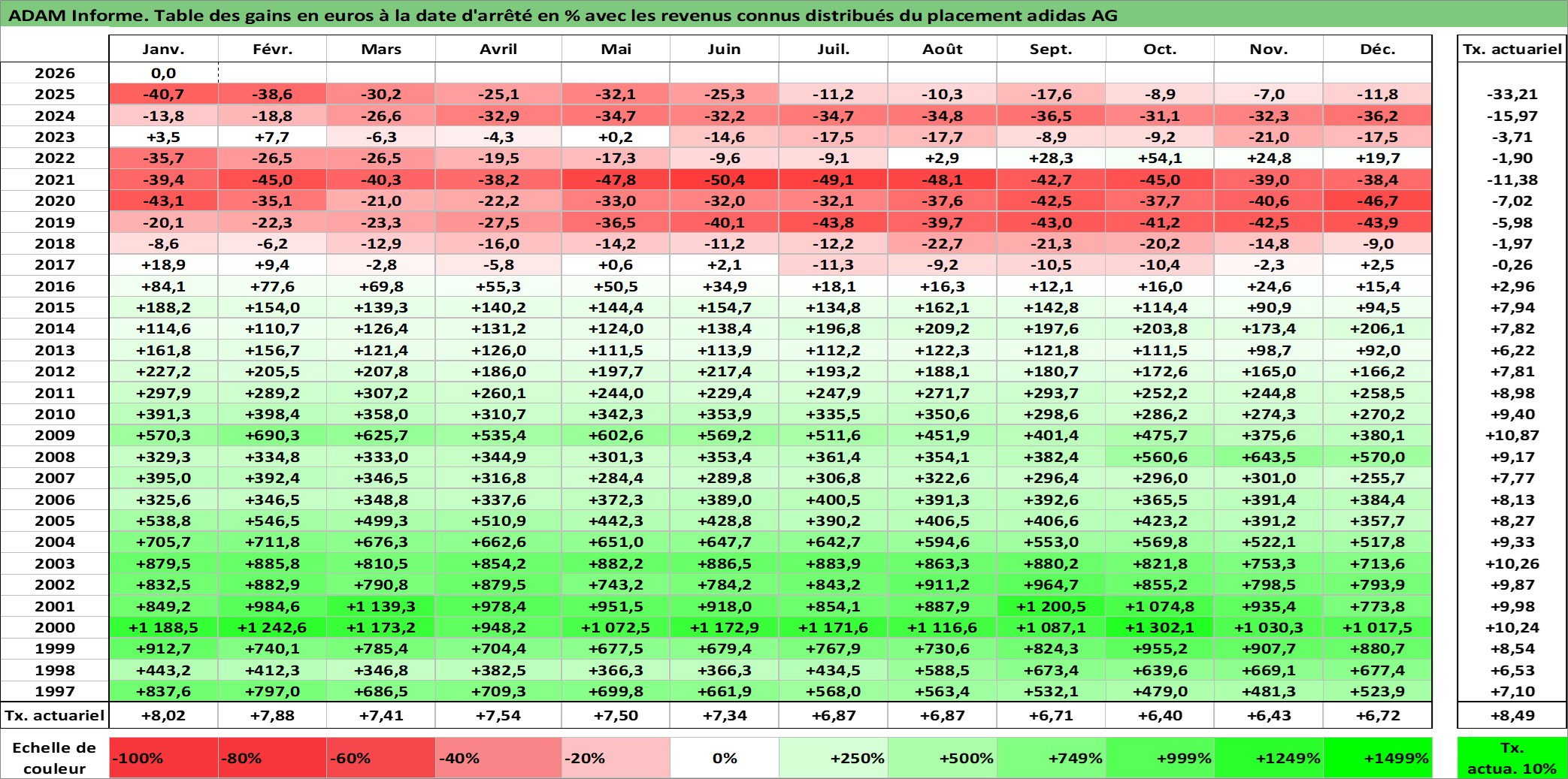This screenshot has width=1568, height=779.
Task: Select the +749% color scale cell
Action: click(1052, 758)
